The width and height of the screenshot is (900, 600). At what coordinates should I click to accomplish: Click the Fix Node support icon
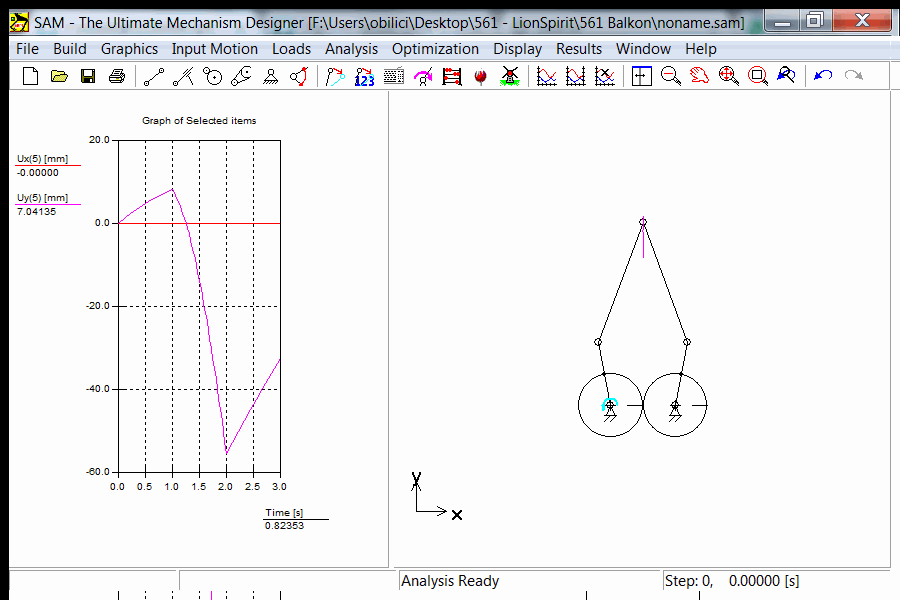point(270,76)
